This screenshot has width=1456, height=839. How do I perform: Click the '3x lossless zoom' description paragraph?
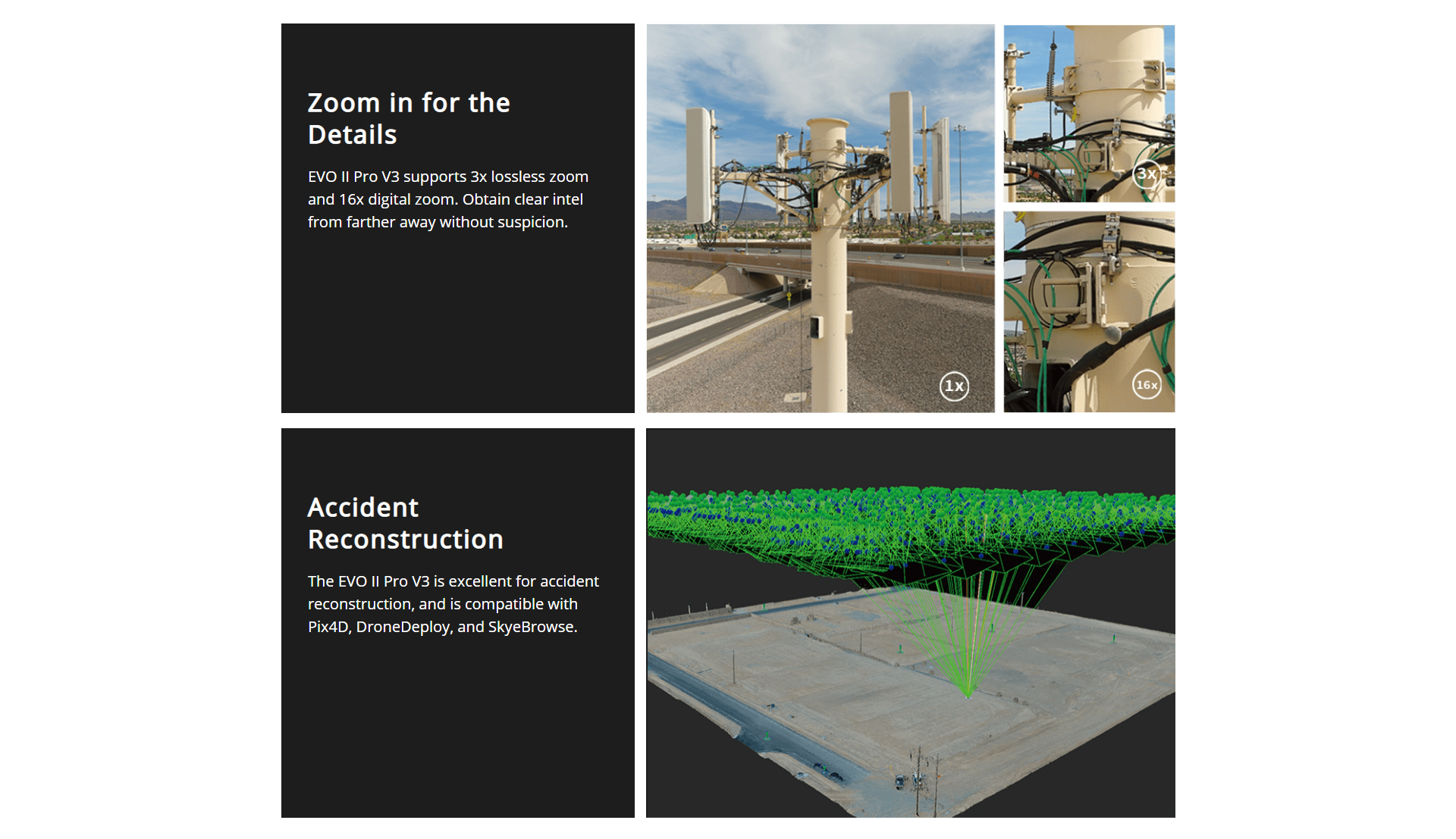point(448,199)
